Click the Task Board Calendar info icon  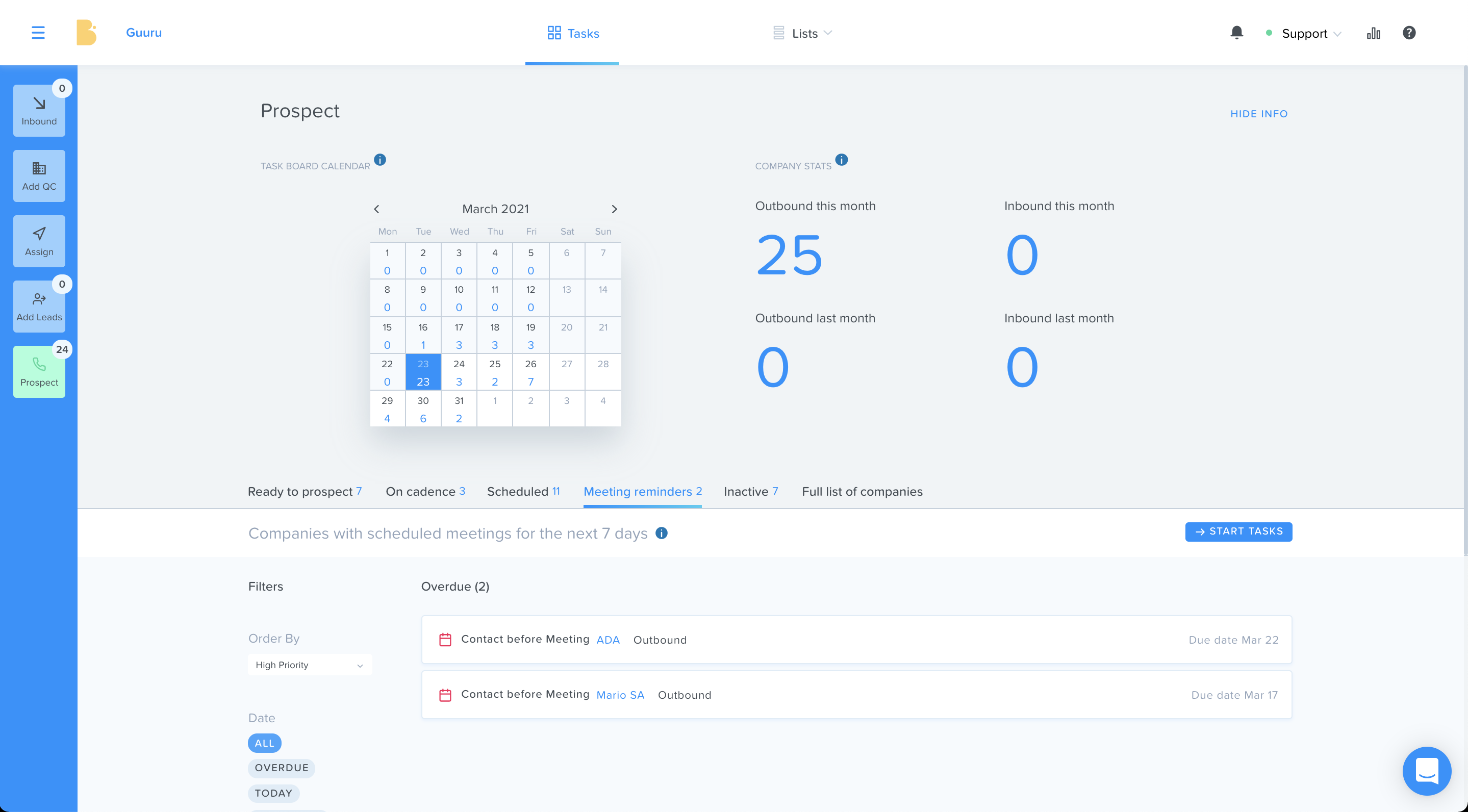tap(380, 160)
